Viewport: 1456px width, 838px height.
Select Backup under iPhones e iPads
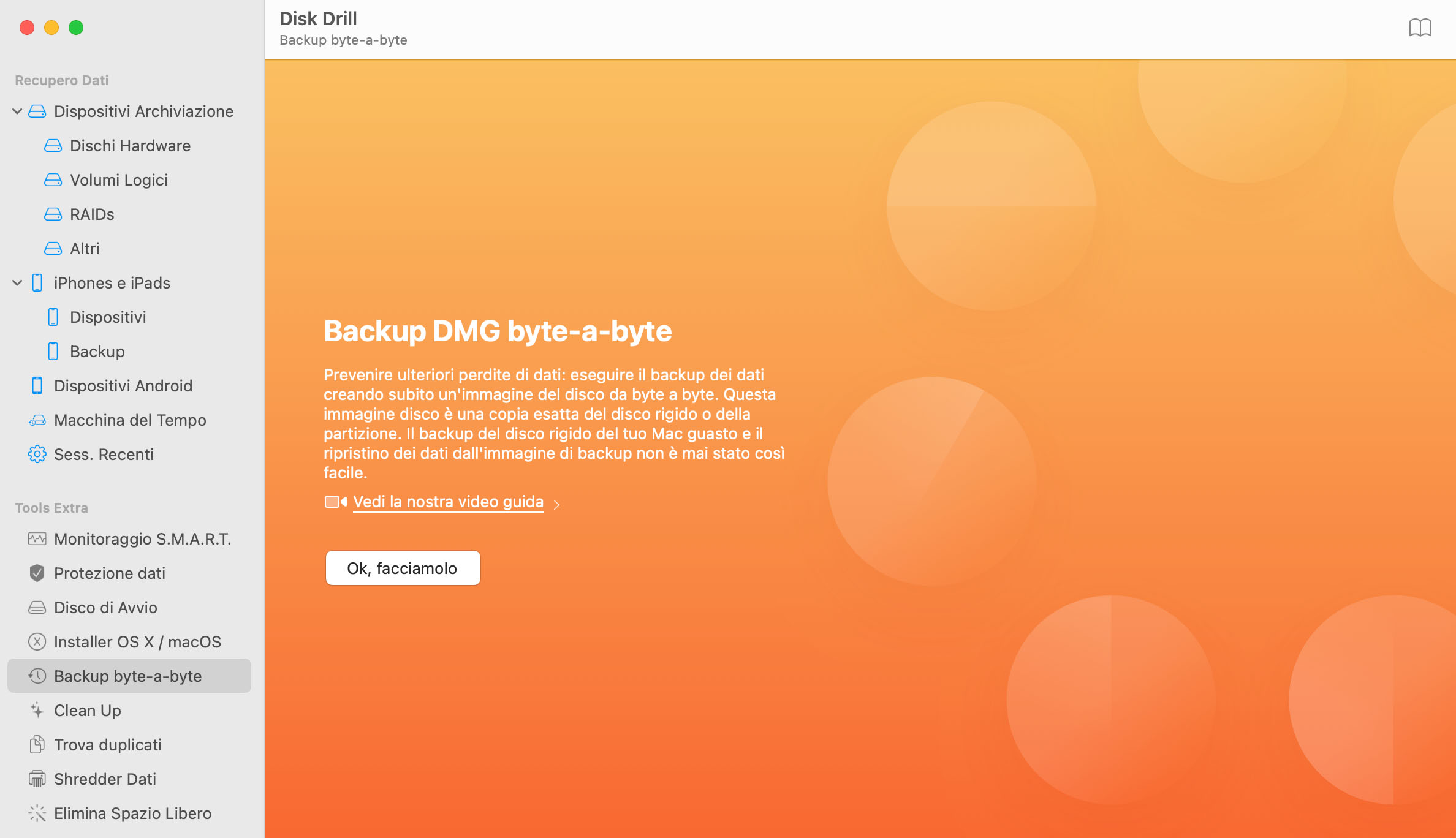(97, 351)
